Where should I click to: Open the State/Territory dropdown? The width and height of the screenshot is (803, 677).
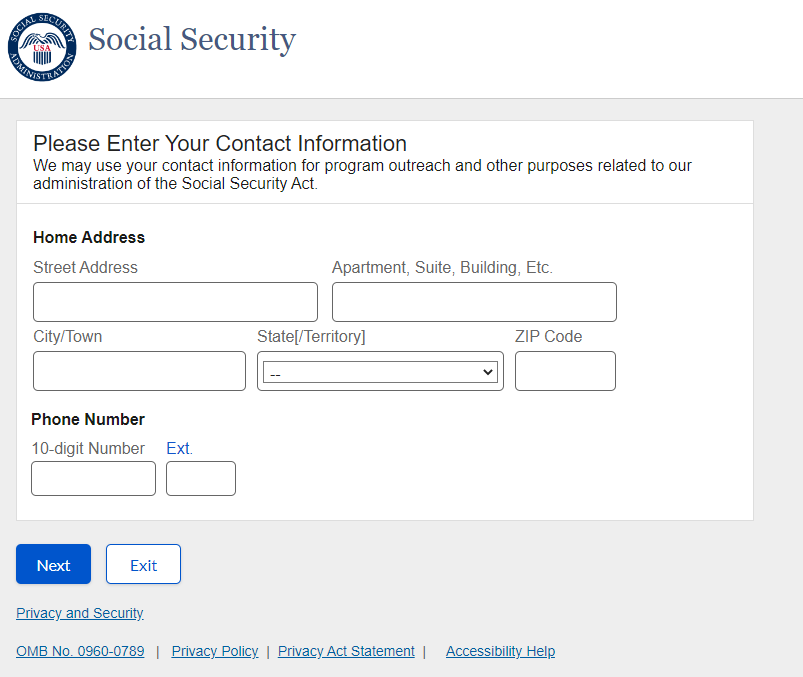click(x=380, y=372)
